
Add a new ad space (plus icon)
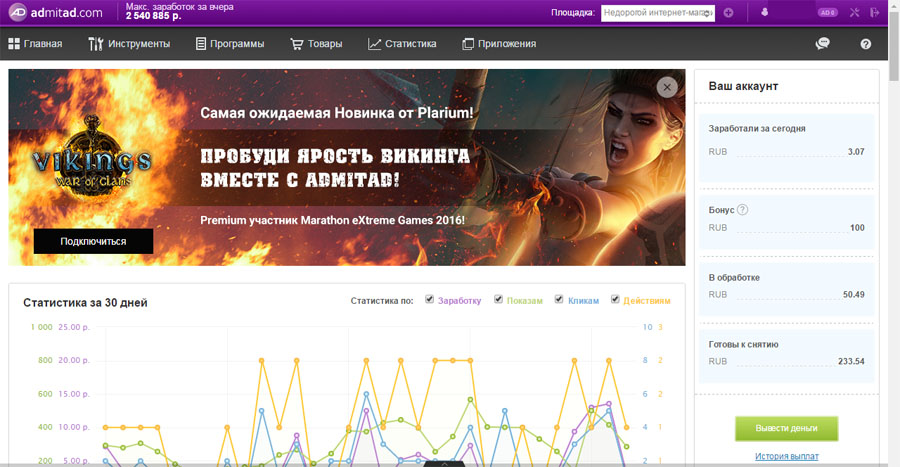point(728,13)
